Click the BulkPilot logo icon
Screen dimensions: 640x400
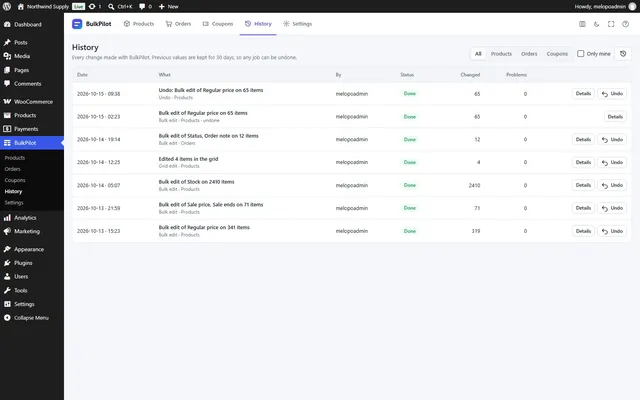pyautogui.click(x=77, y=24)
